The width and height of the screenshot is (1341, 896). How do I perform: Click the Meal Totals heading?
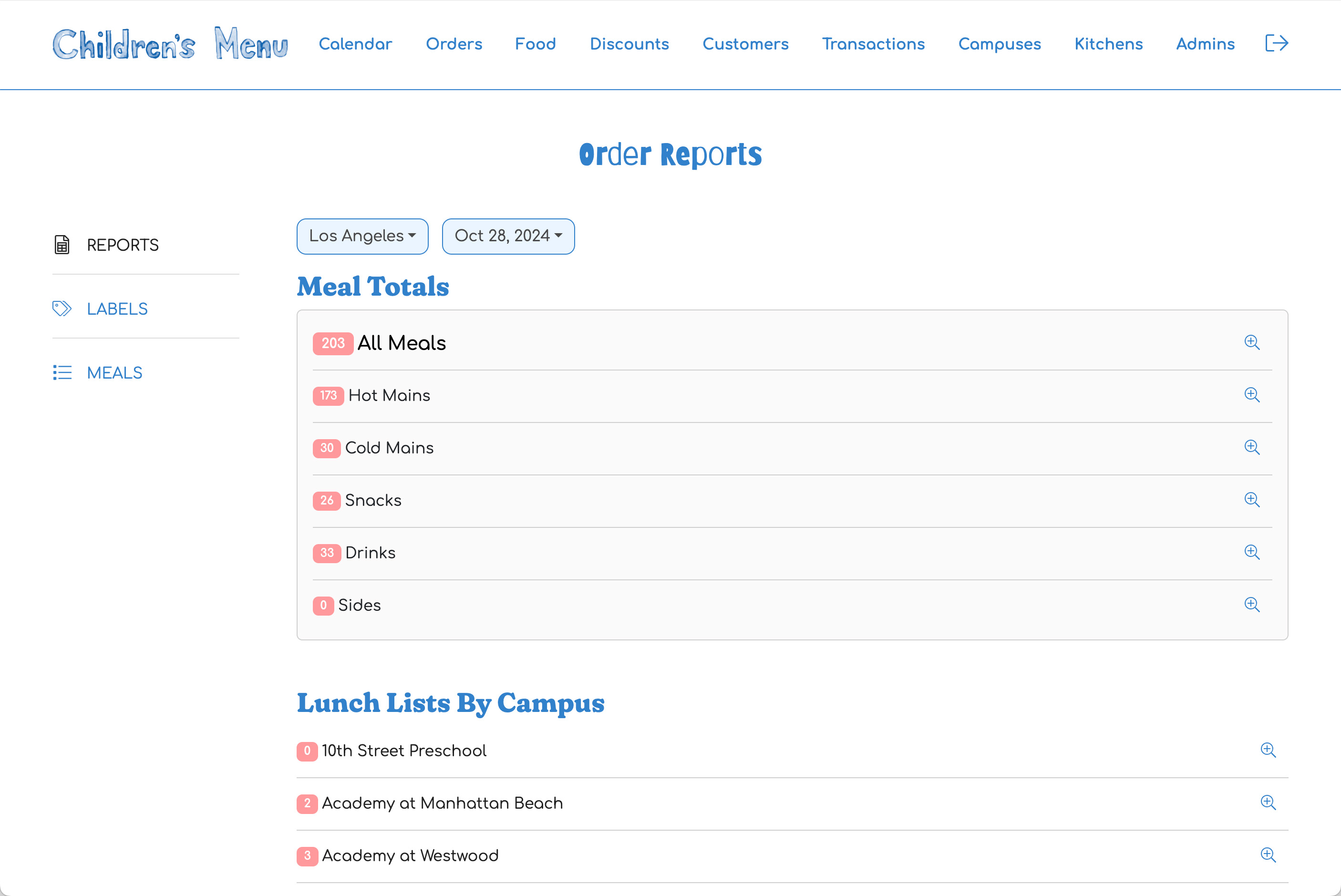[373, 287]
